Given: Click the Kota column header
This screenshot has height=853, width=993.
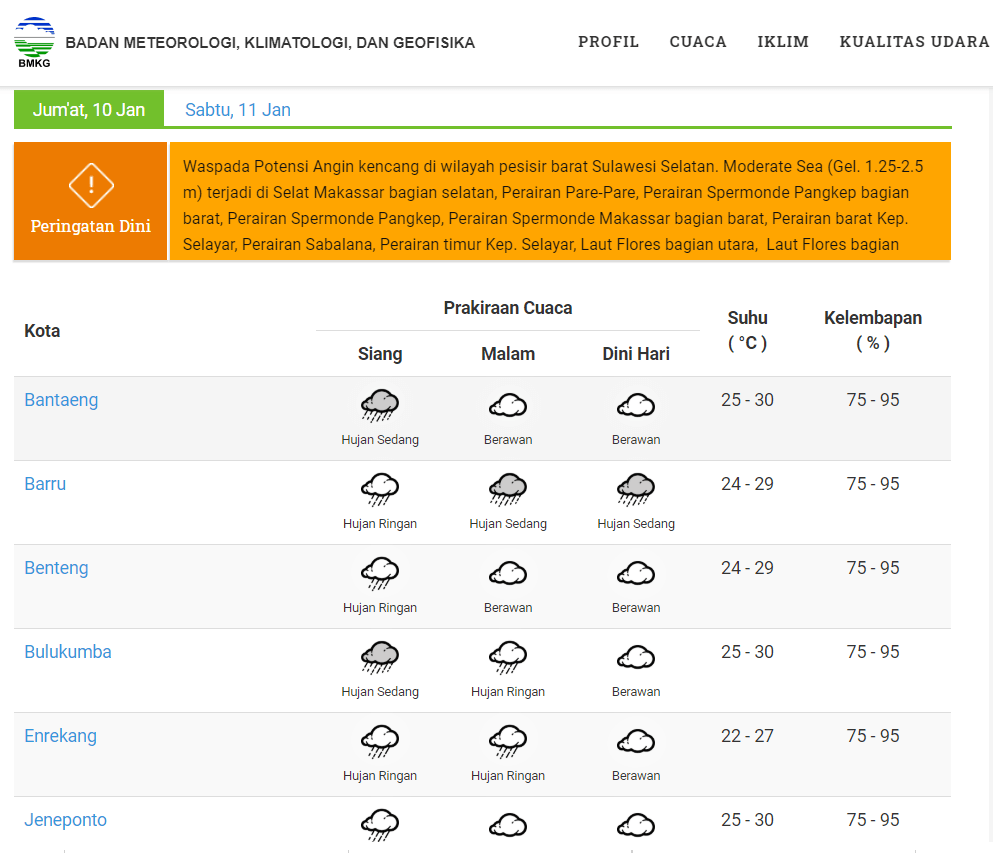Looking at the screenshot, I should click(x=42, y=331).
